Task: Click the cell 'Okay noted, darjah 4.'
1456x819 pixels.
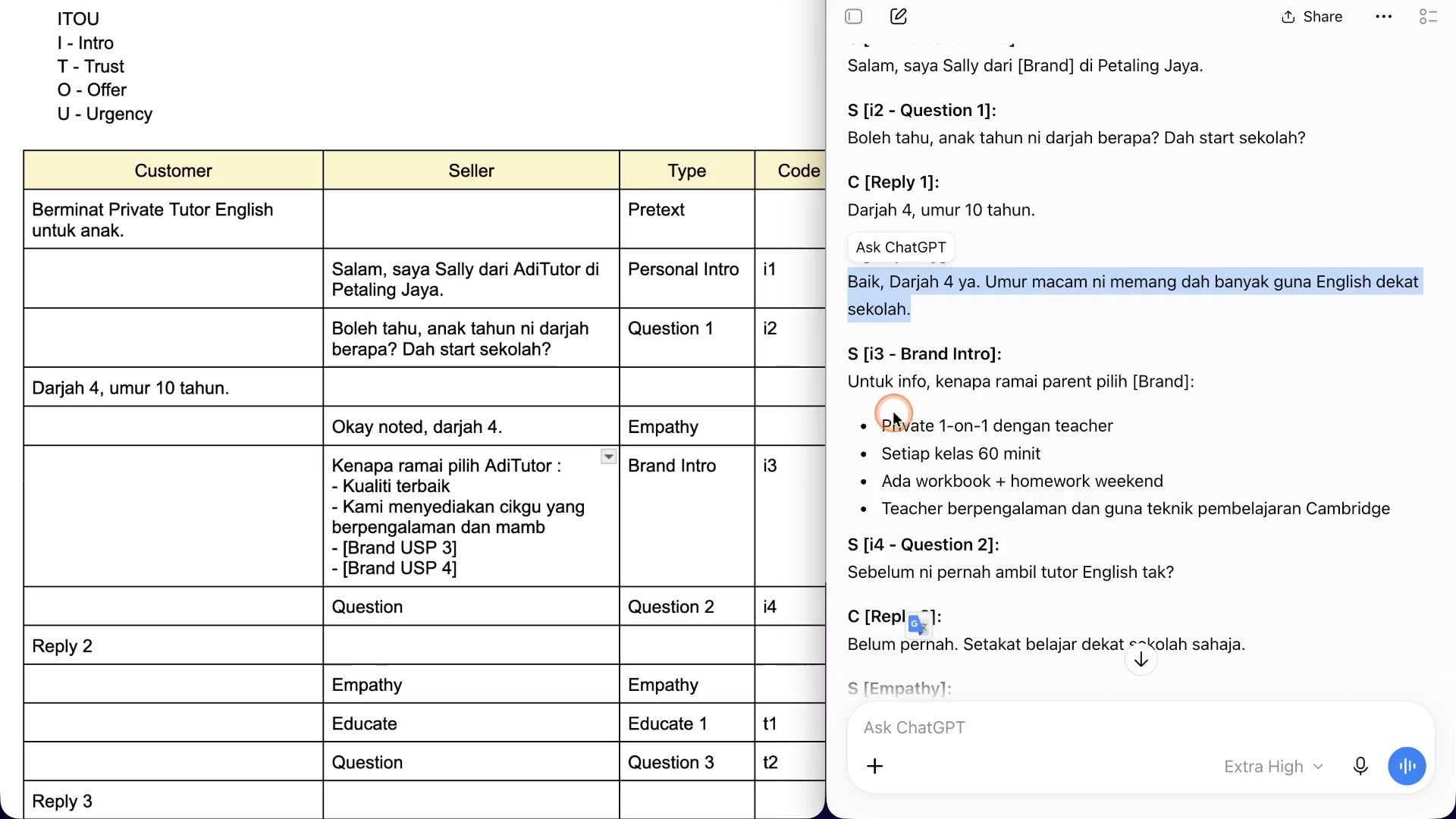Action: (x=471, y=427)
